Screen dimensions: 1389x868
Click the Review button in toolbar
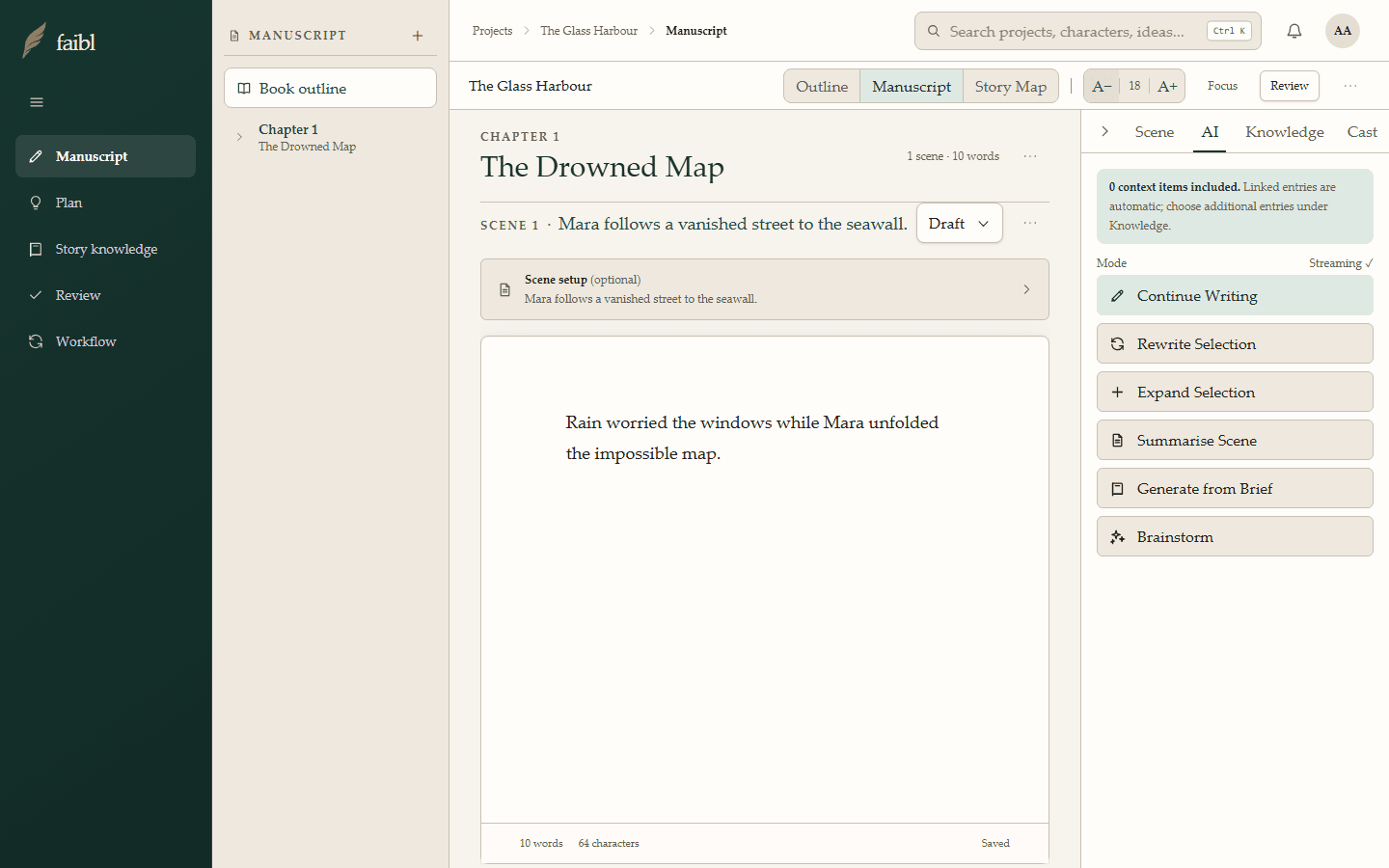[x=1289, y=86]
